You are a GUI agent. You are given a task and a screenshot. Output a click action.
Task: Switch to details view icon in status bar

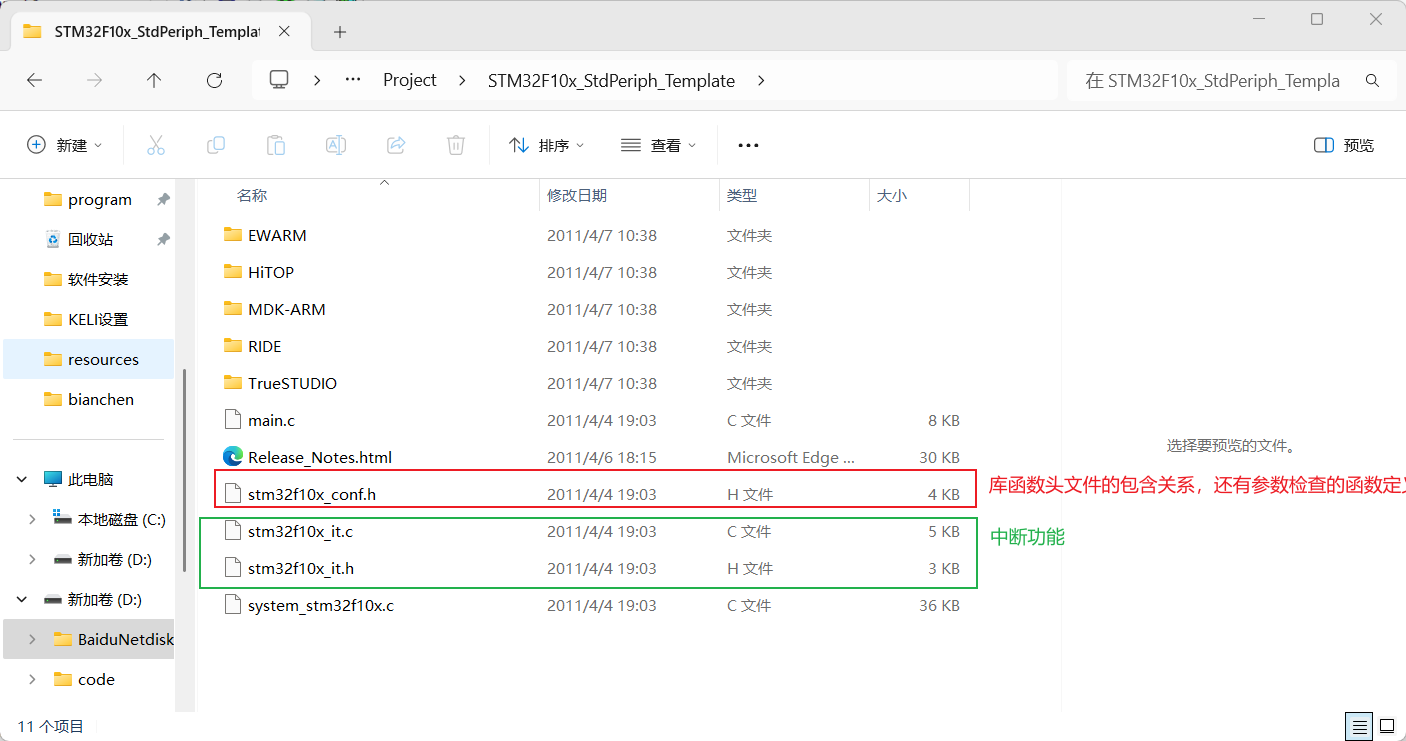click(1359, 726)
